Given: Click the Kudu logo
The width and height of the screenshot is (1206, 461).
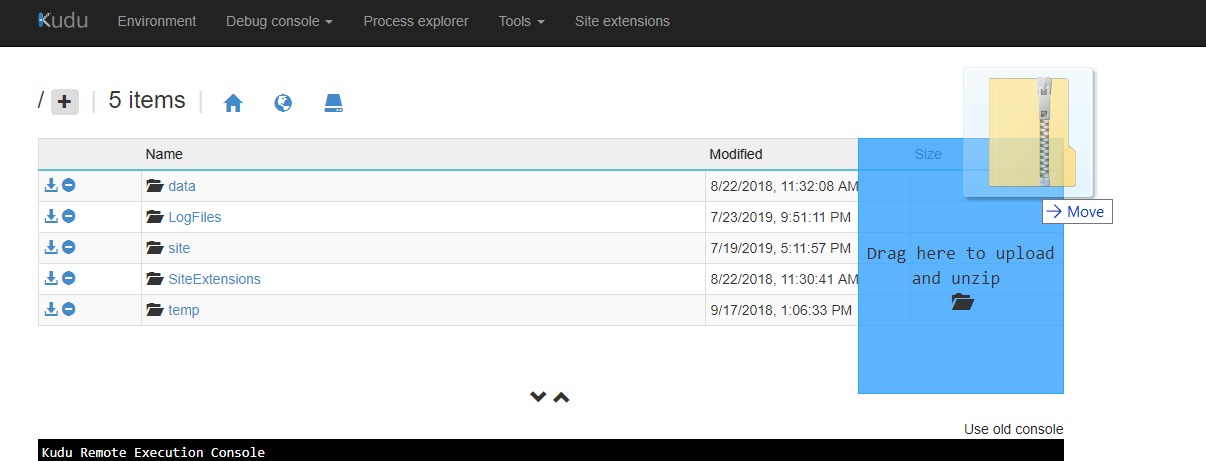Looking at the screenshot, I should (x=63, y=20).
